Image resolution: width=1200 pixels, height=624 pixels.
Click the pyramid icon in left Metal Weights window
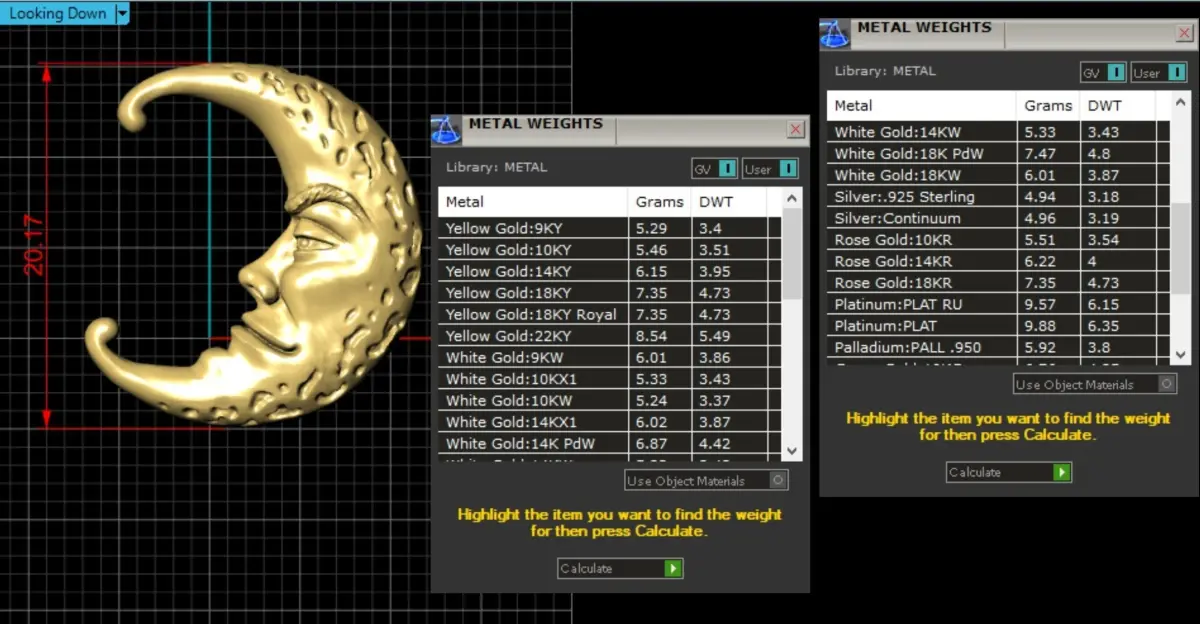tap(446, 130)
